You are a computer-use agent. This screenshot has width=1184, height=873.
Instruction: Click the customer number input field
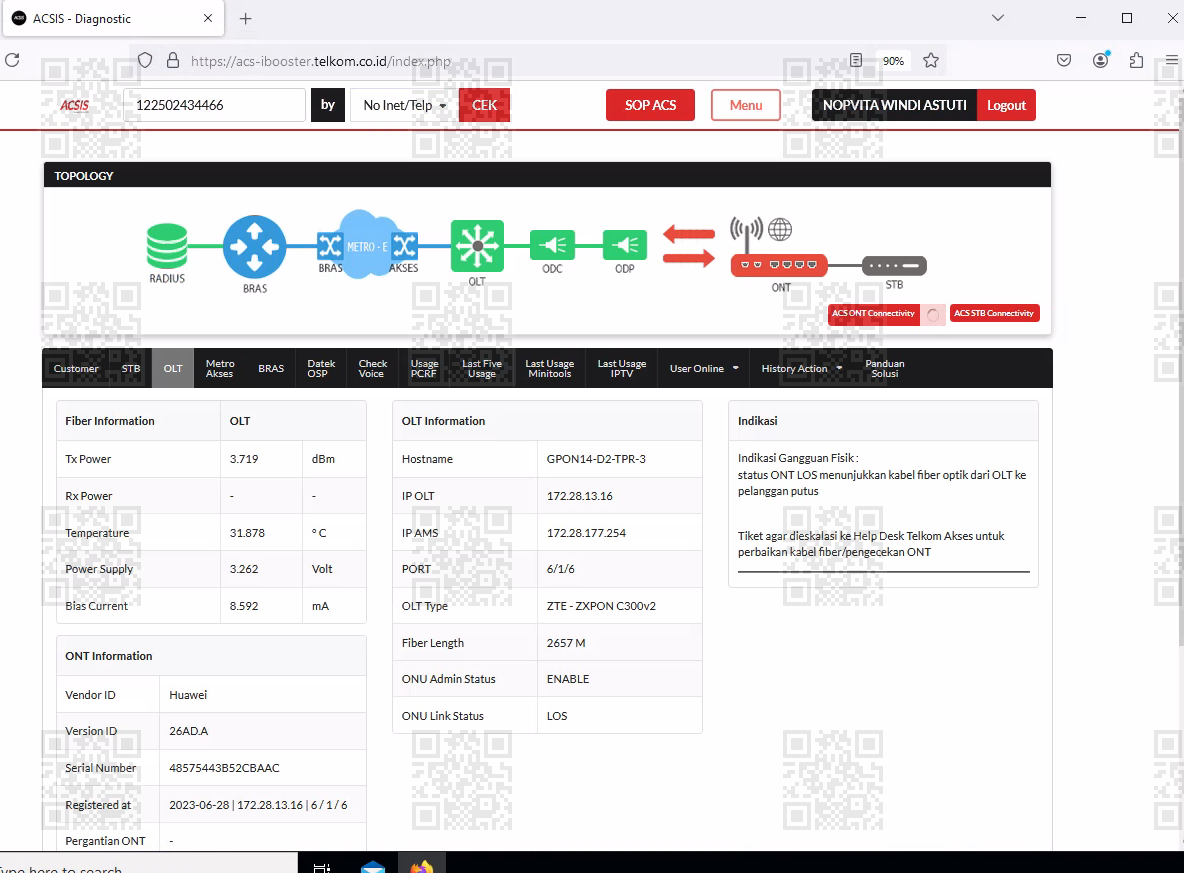click(214, 105)
